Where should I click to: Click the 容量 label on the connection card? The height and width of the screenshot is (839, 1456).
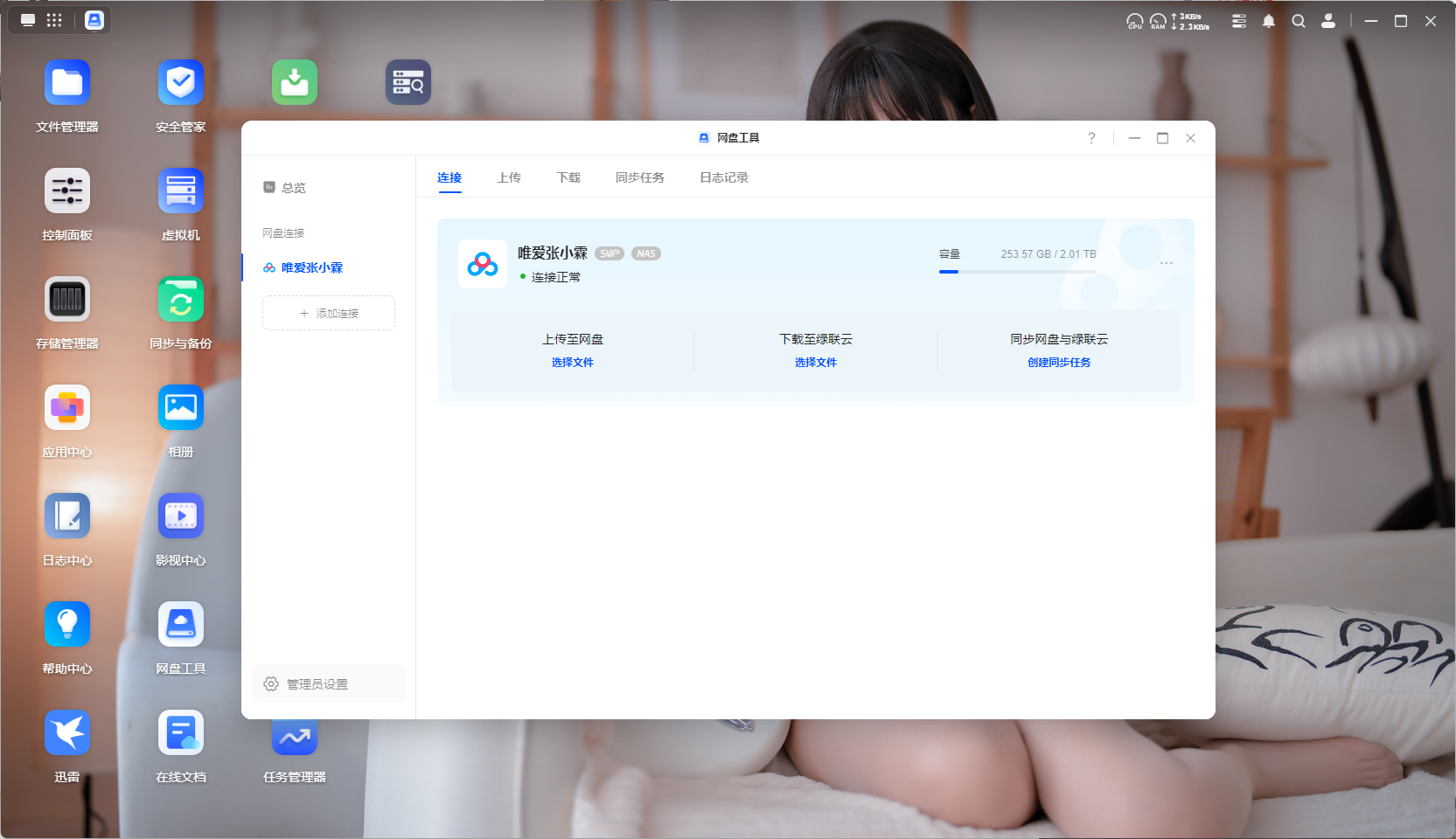950,254
